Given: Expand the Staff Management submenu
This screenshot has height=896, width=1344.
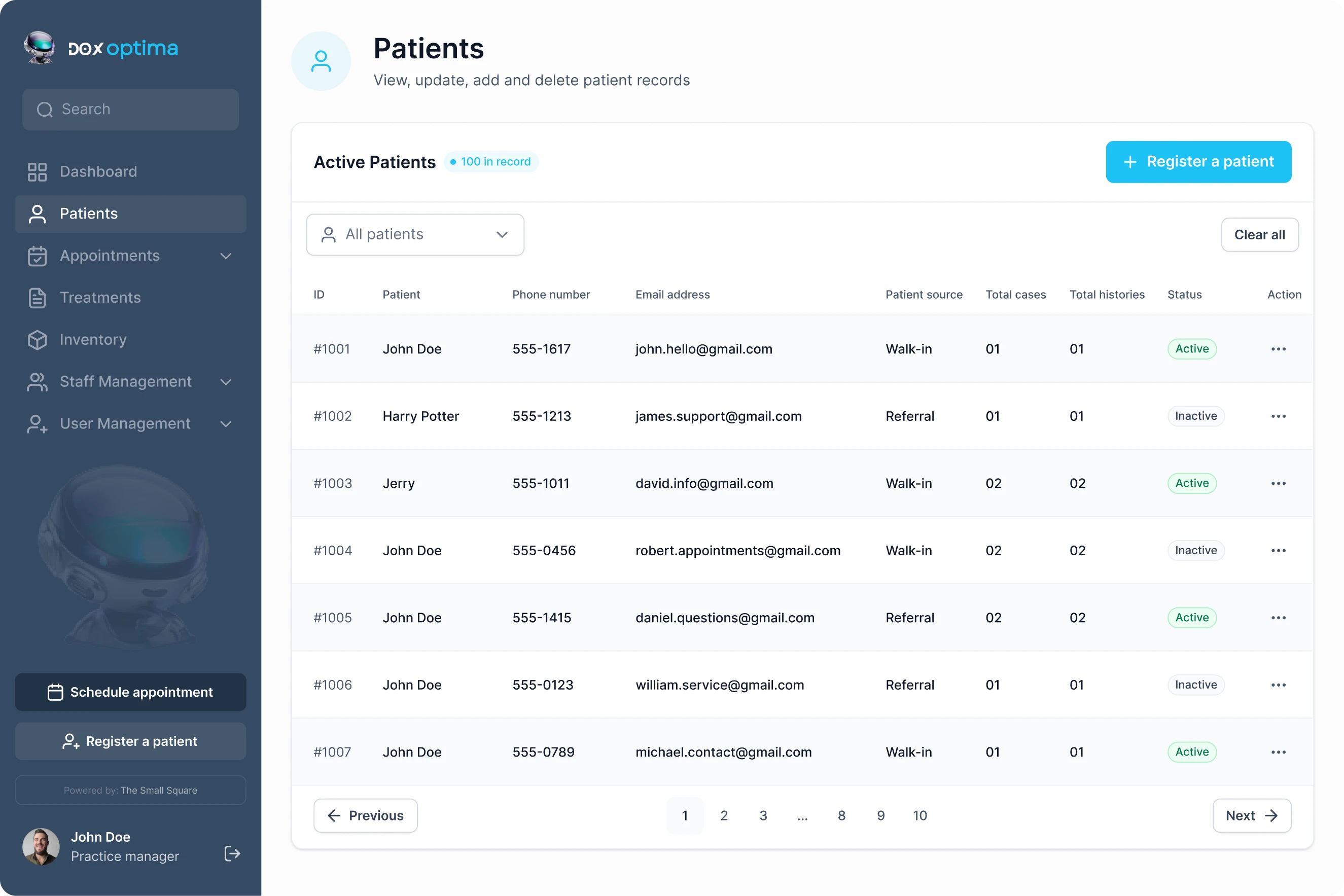Looking at the screenshot, I should coord(226,382).
